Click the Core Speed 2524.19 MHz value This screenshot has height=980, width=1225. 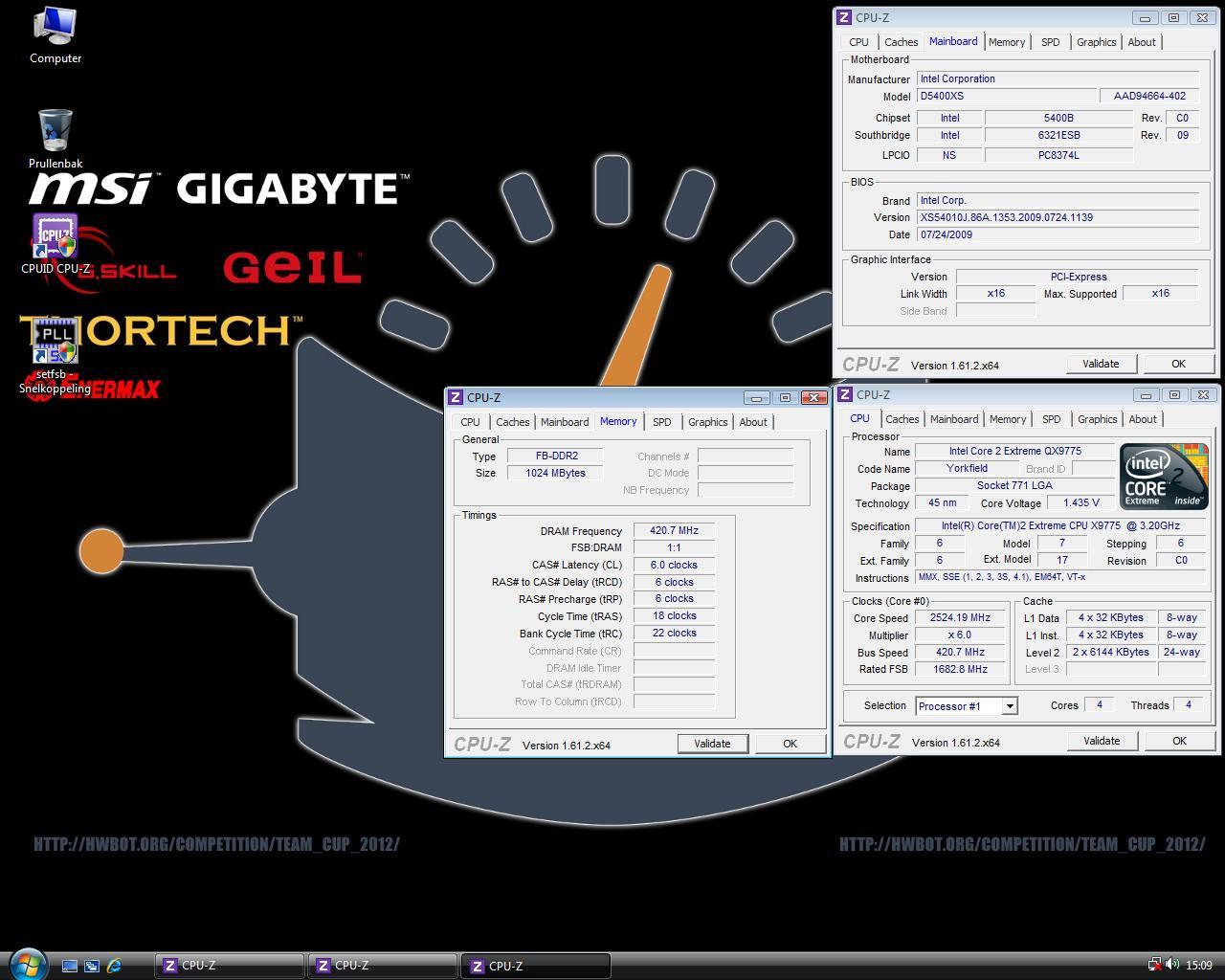pyautogui.click(x=961, y=618)
